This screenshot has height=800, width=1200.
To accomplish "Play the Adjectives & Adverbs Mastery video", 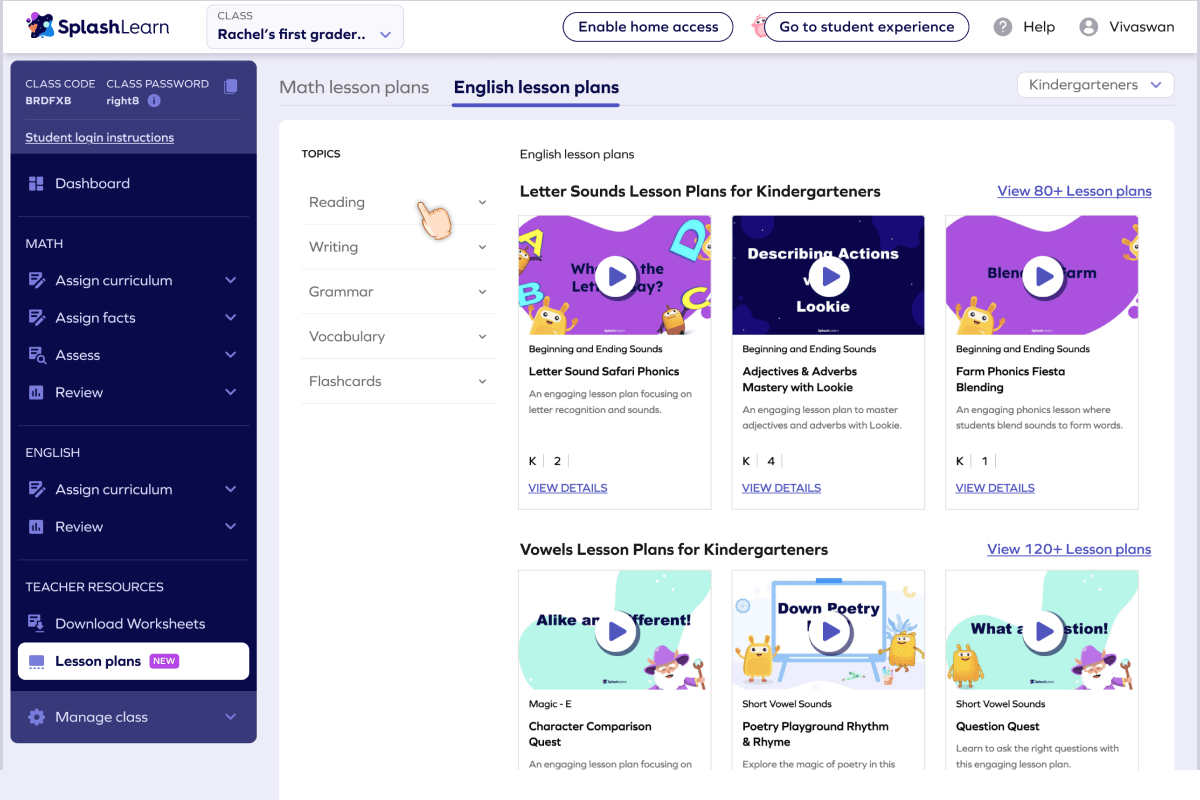I will pos(828,276).
